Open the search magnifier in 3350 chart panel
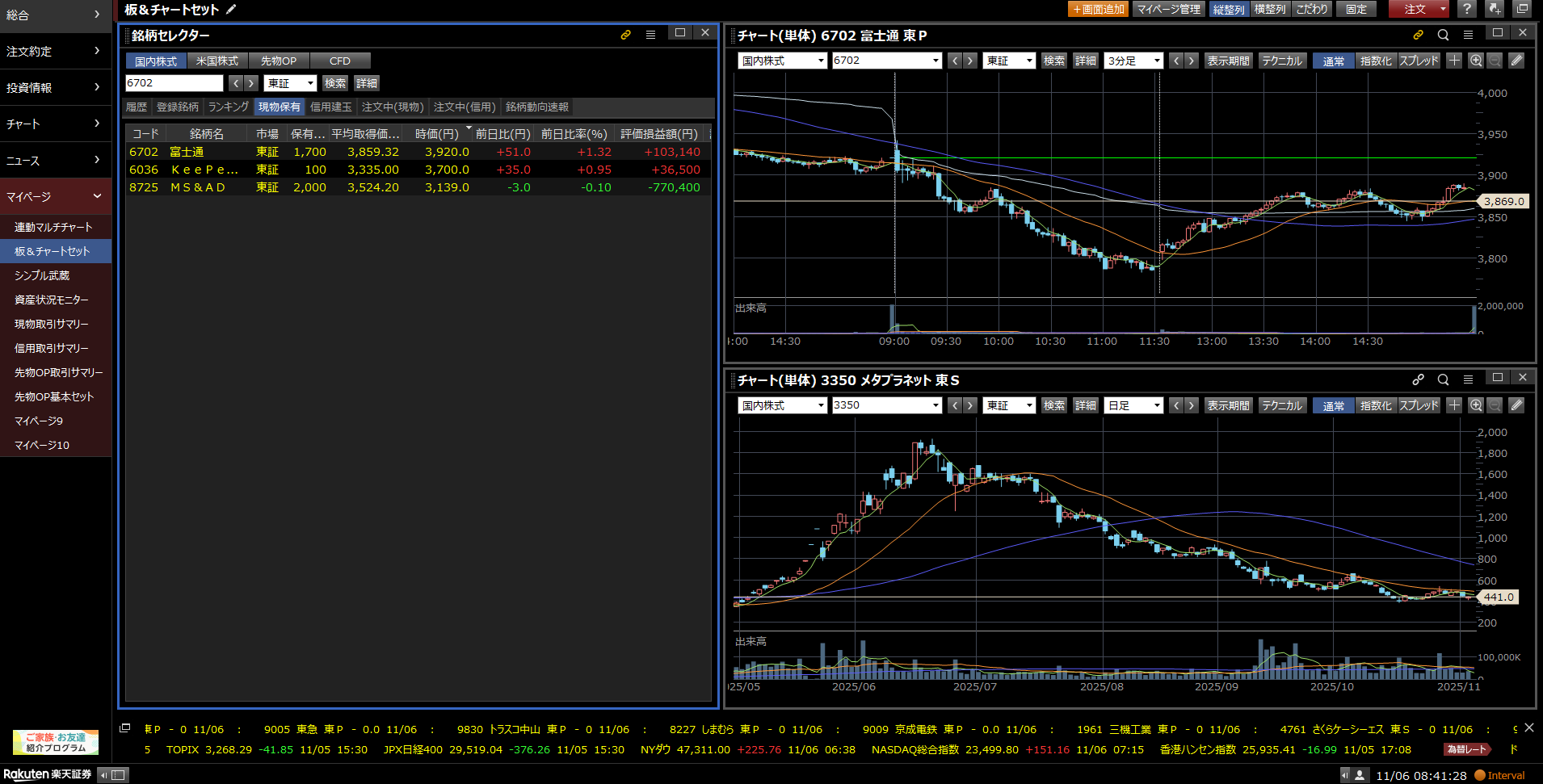 click(x=1443, y=379)
